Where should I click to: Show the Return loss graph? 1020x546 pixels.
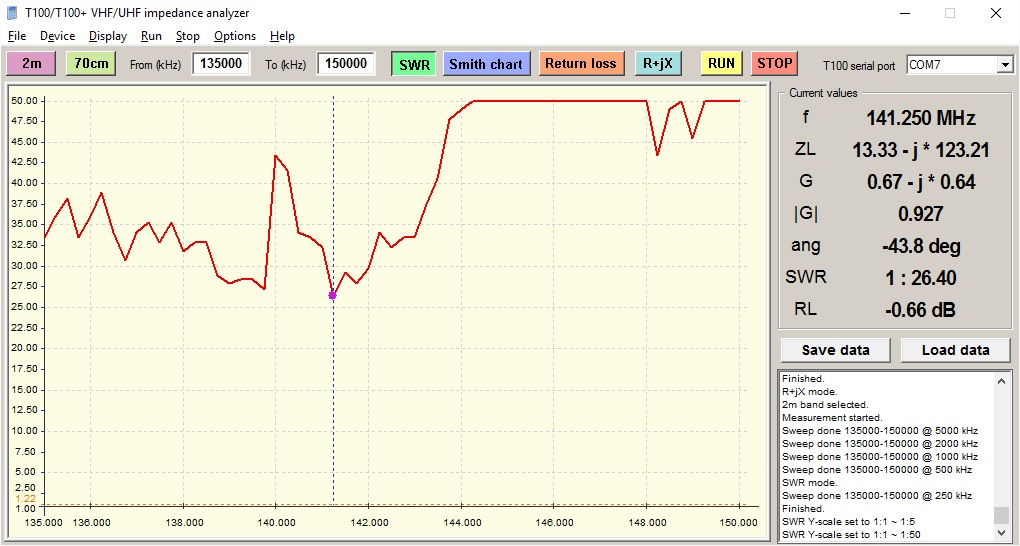[580, 64]
